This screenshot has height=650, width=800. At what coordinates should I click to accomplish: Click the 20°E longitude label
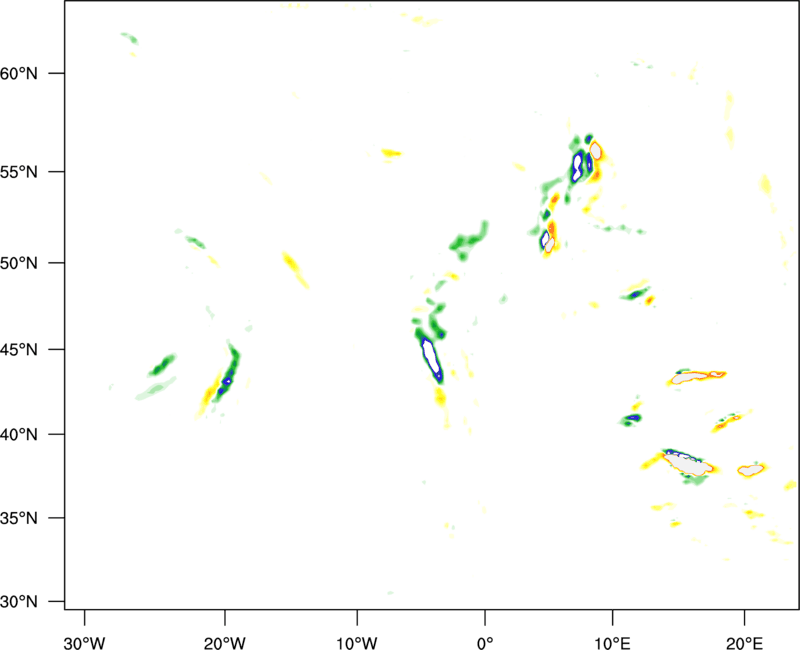pos(744,643)
